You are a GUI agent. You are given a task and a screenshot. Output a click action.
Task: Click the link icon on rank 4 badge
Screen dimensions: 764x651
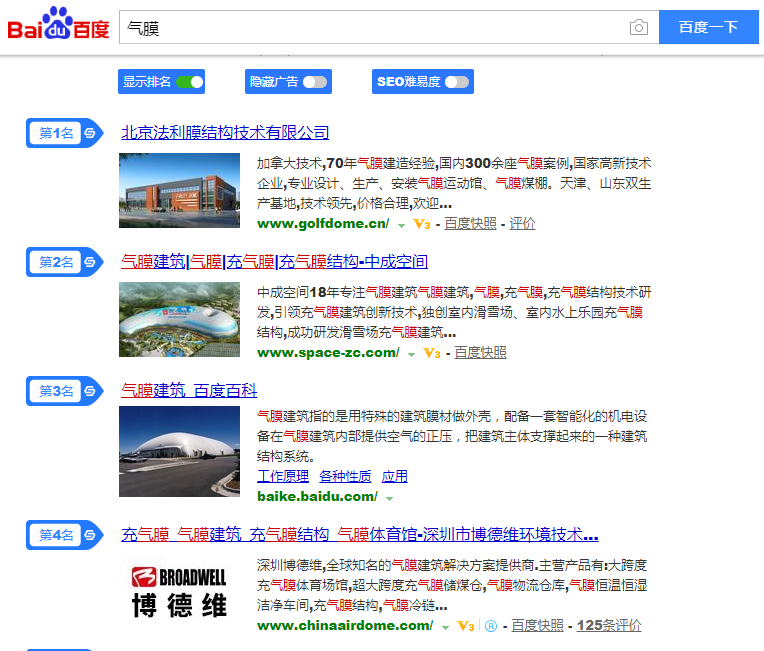tap(90, 535)
